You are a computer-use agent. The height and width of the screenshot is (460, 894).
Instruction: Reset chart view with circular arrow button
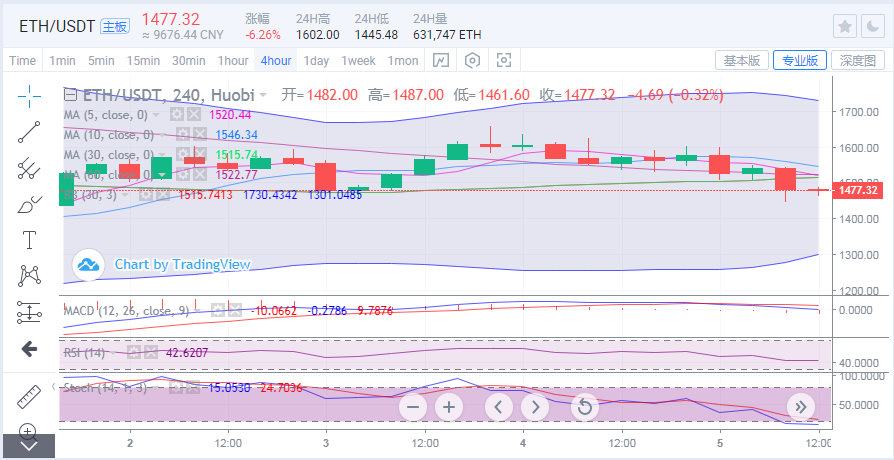(x=585, y=407)
